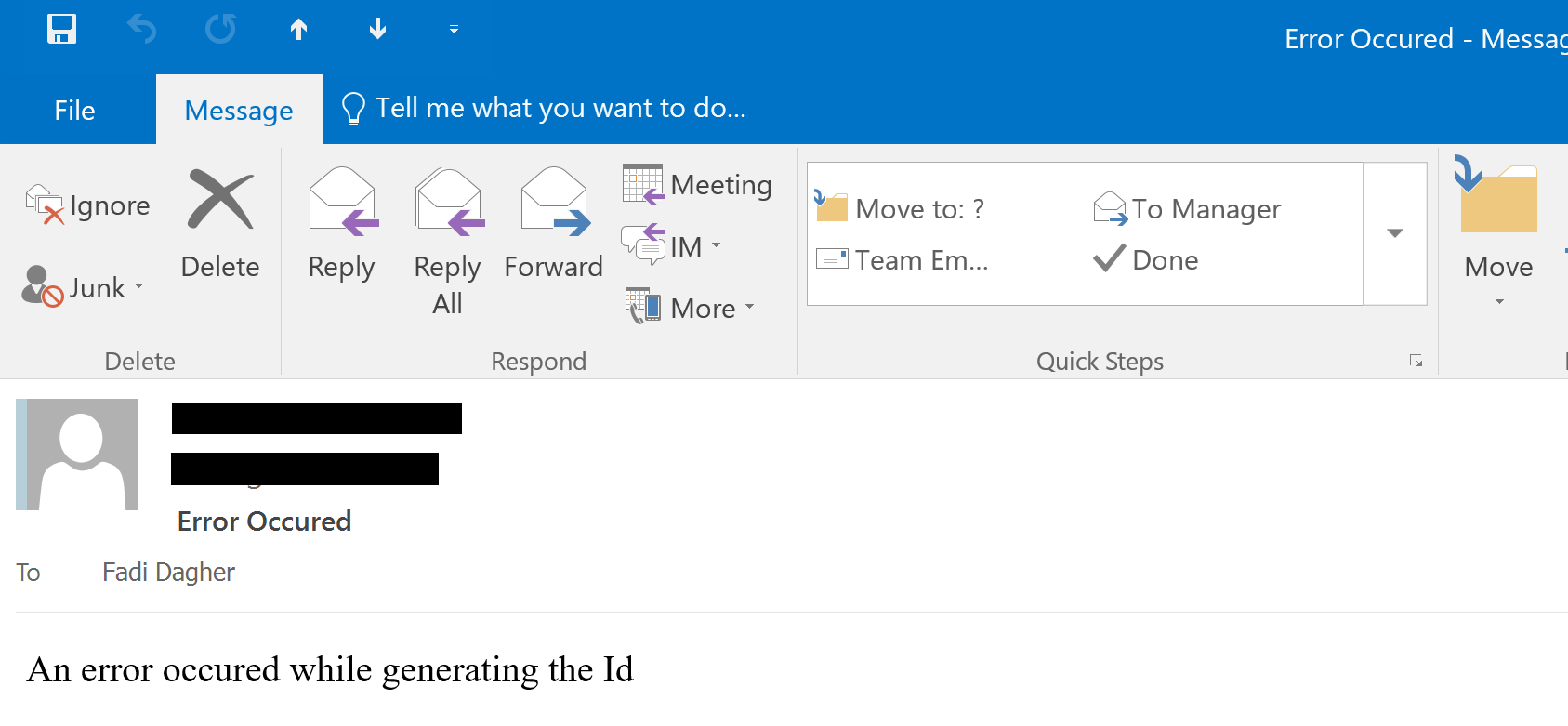This screenshot has width=1568, height=726.
Task: Click the sender's avatar picture
Action: [77, 455]
